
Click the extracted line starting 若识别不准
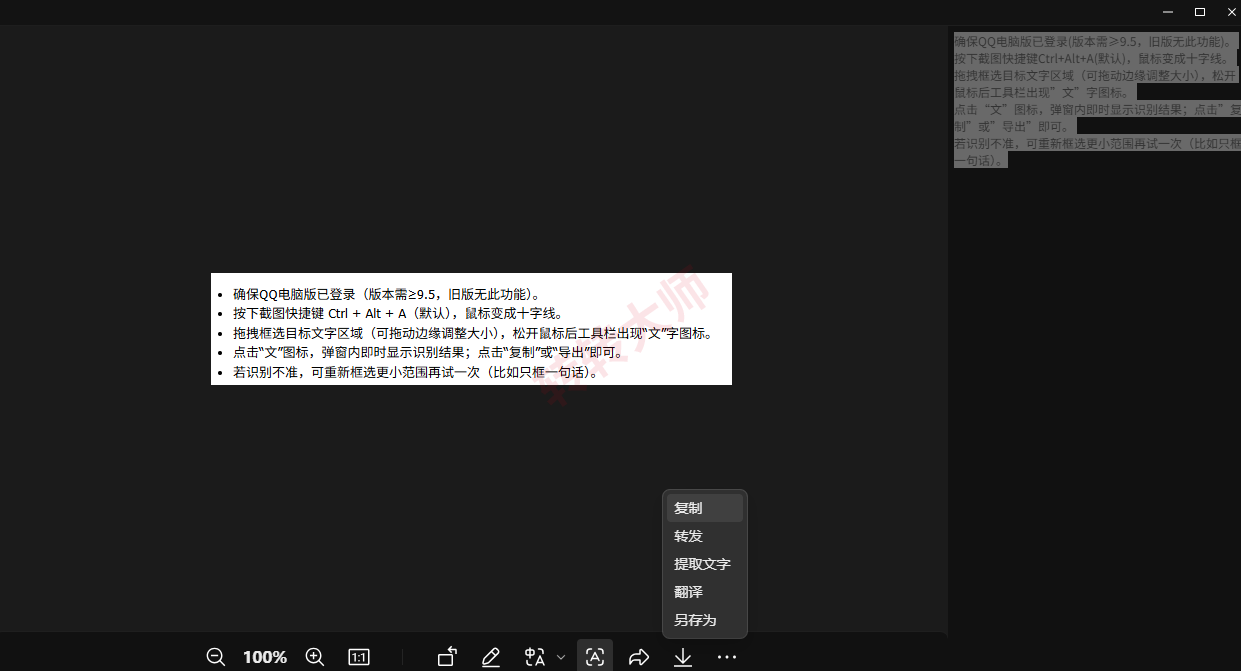tap(1097, 151)
